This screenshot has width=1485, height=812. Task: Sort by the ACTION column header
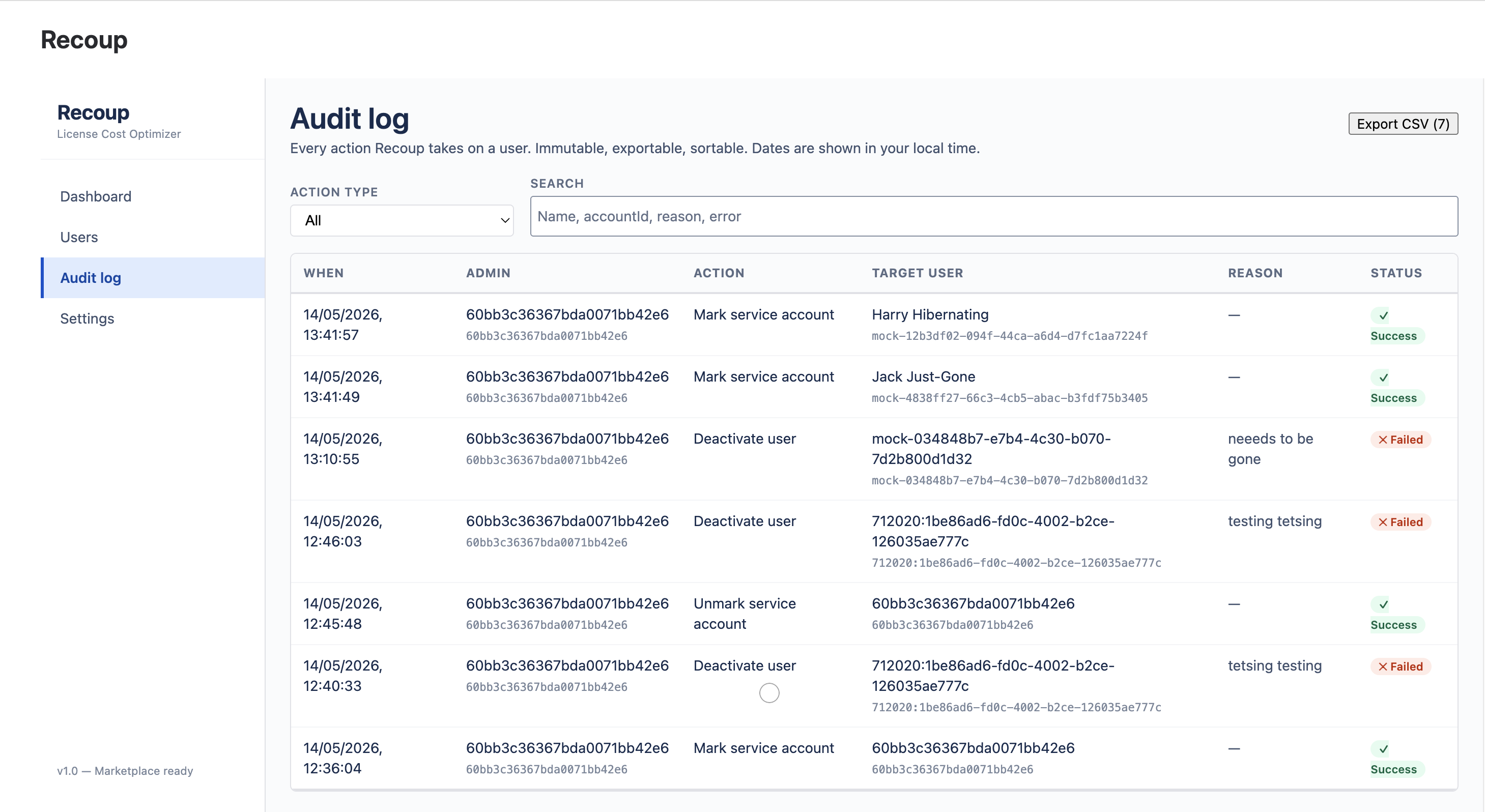tap(719, 273)
